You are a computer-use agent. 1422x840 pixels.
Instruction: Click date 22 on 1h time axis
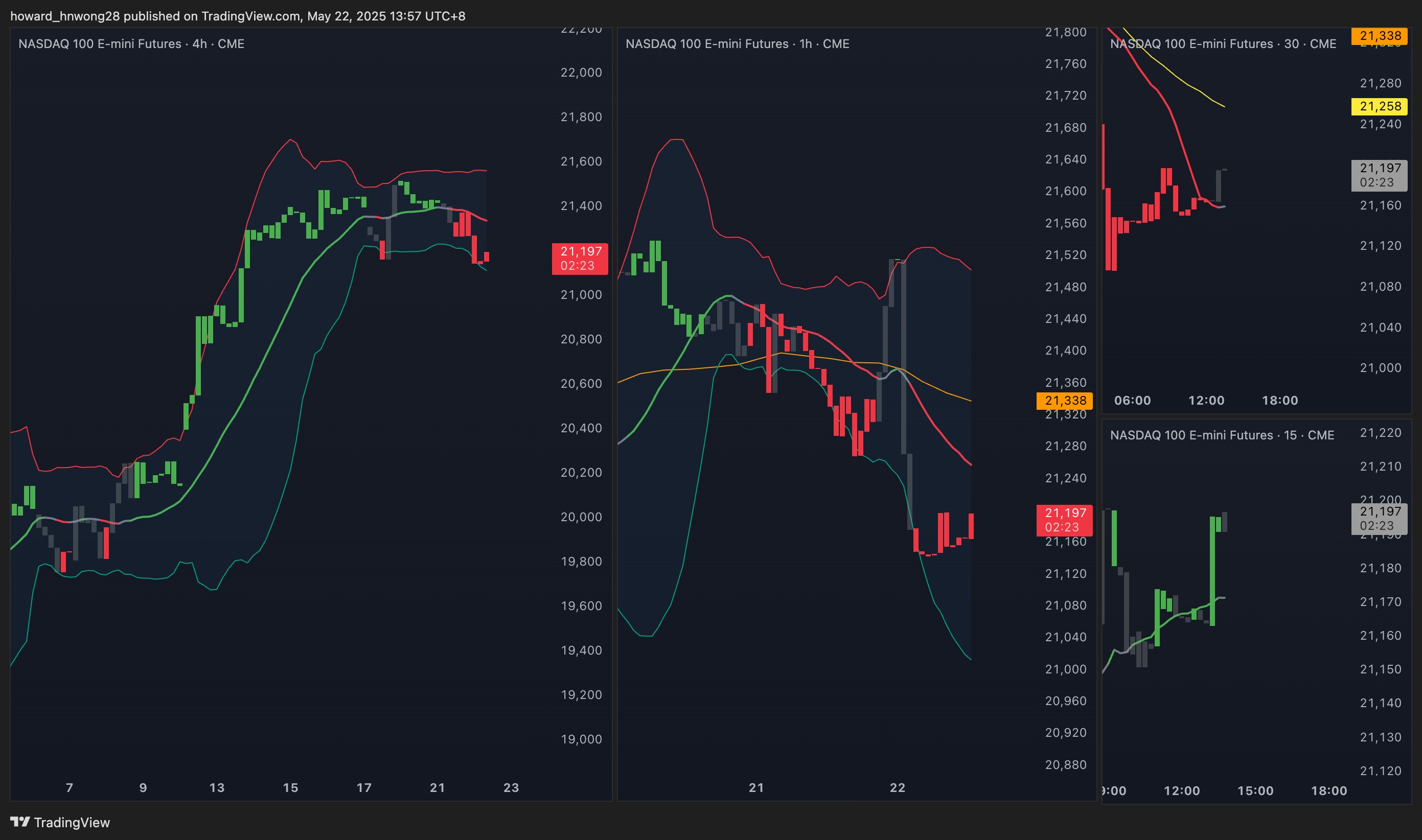897,787
